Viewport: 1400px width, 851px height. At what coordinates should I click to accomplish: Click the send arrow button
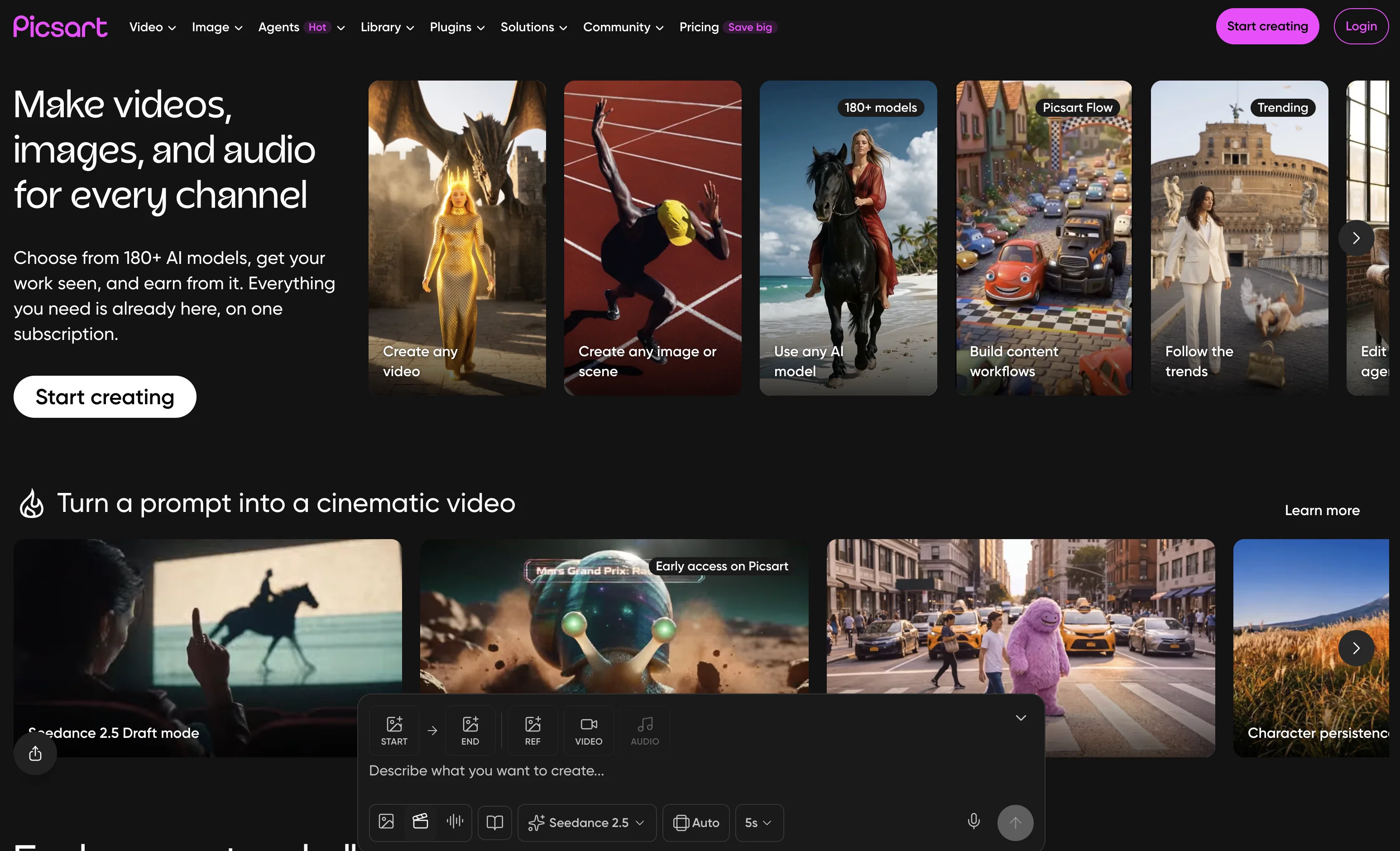(x=1015, y=822)
